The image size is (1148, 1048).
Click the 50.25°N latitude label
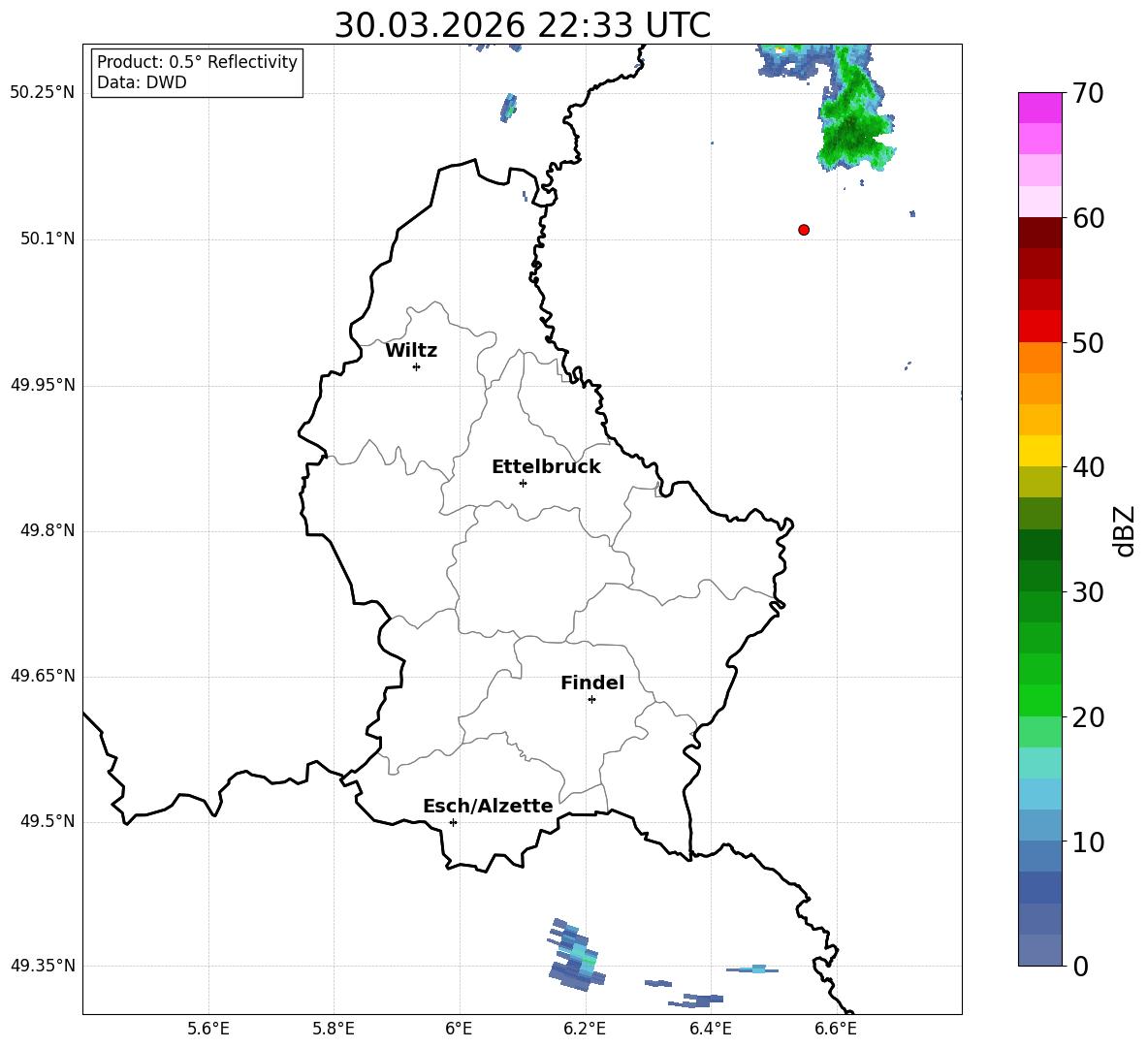tap(43, 93)
